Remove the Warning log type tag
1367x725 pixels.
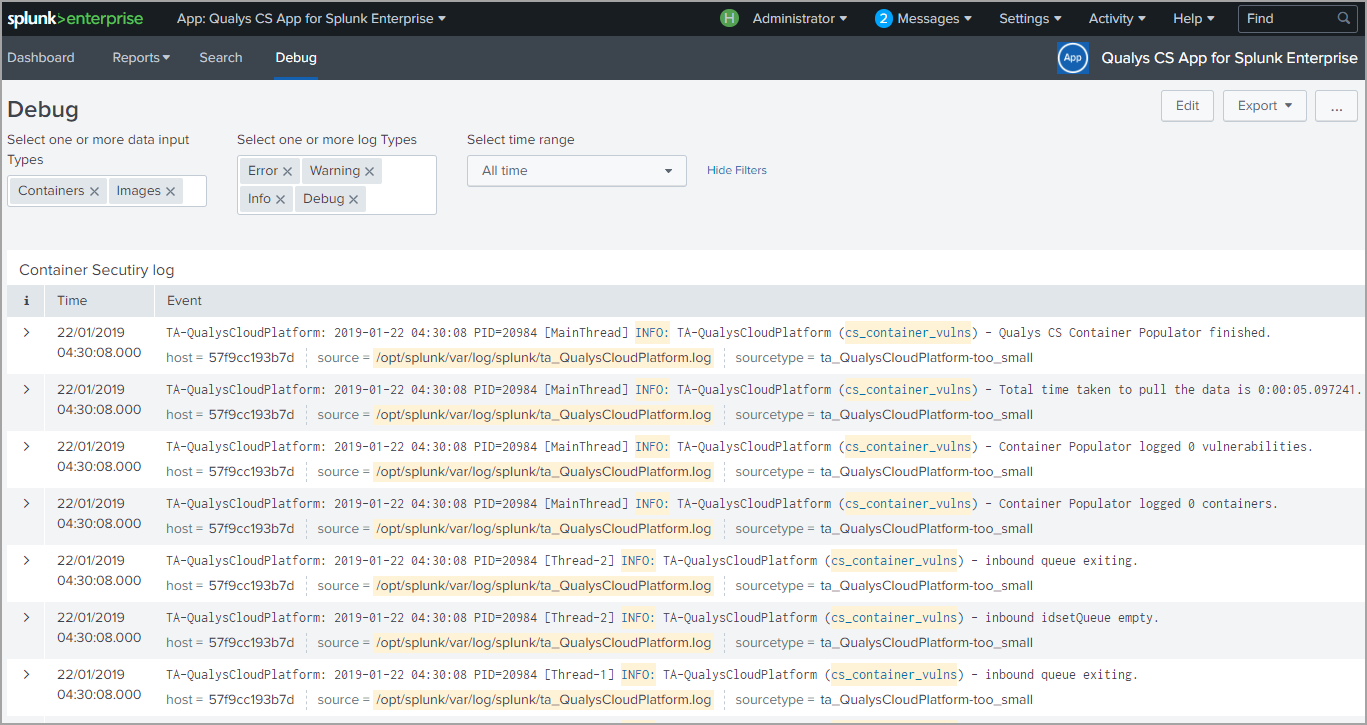click(x=369, y=171)
